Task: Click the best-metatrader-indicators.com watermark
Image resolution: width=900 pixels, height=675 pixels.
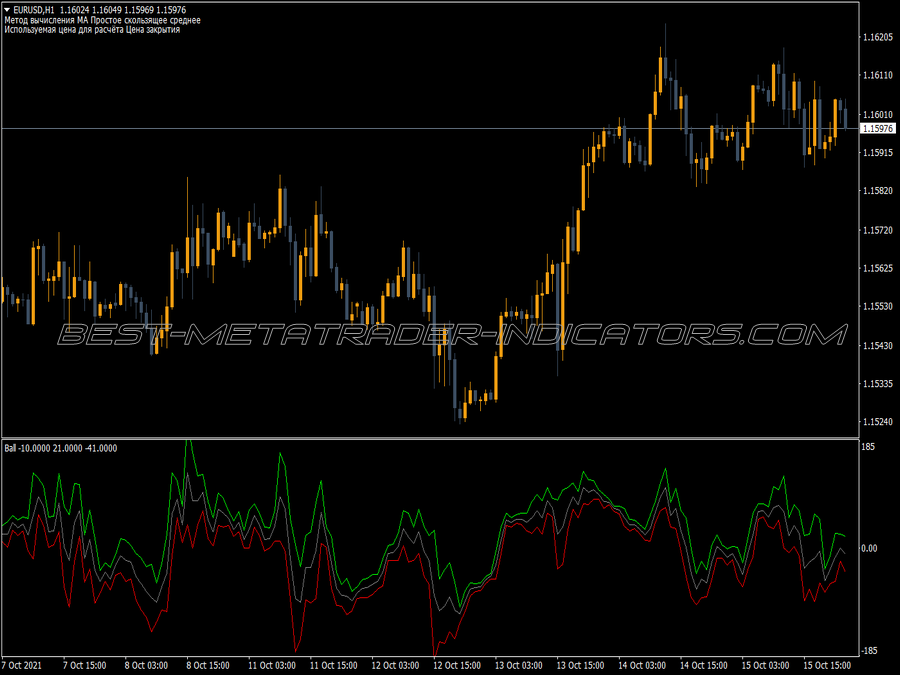Action: (x=452, y=335)
